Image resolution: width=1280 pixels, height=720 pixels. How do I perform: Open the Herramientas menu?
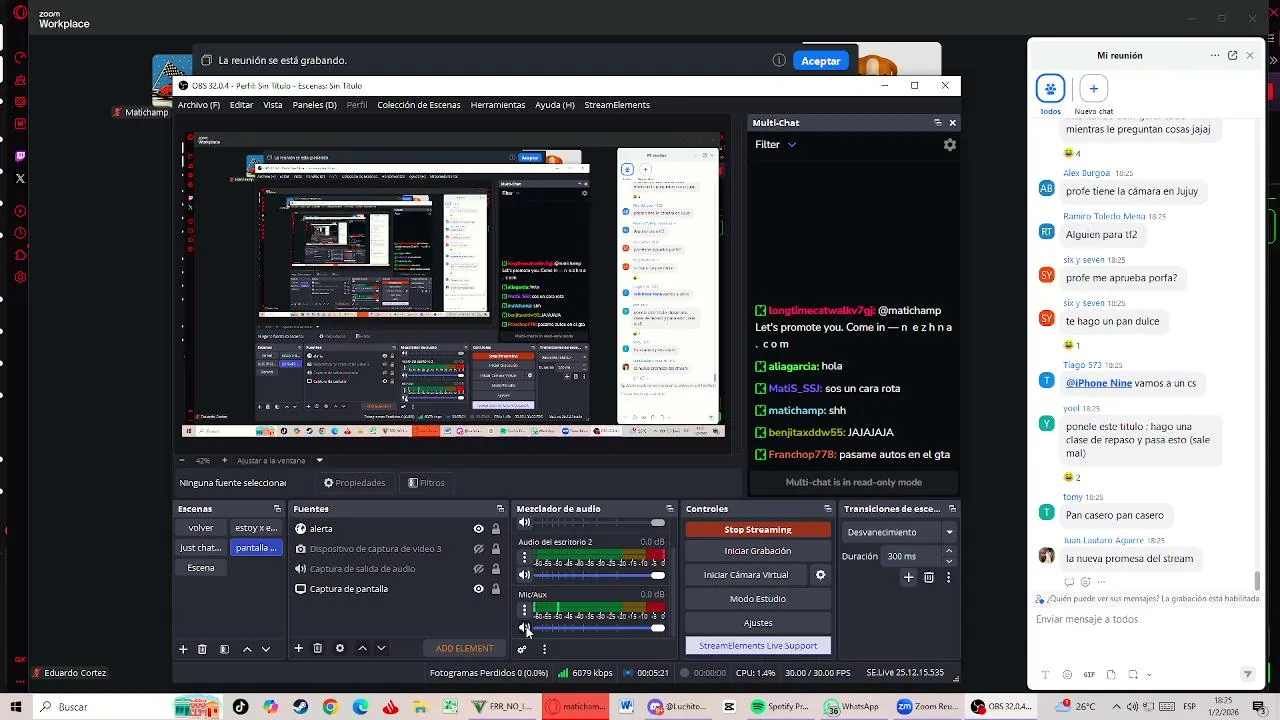[498, 105]
